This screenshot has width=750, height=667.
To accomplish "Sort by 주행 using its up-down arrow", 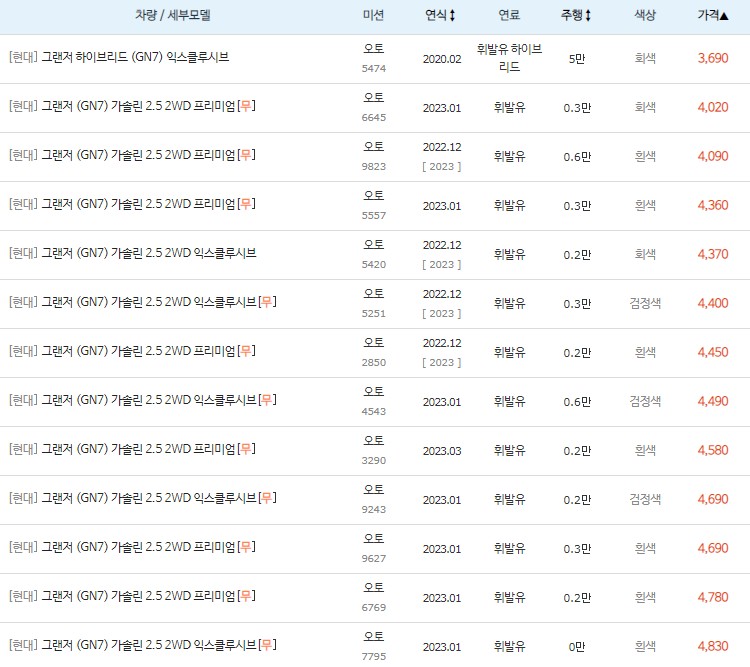I will [588, 15].
